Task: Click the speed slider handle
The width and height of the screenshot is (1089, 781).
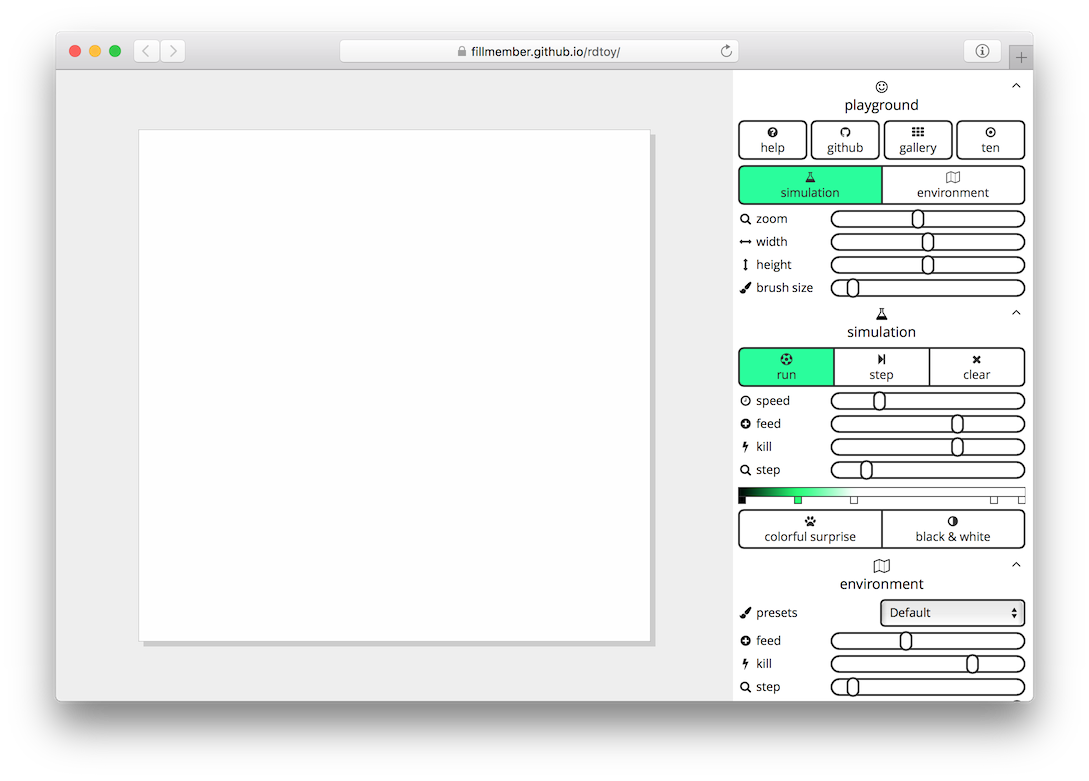Action: 879,401
